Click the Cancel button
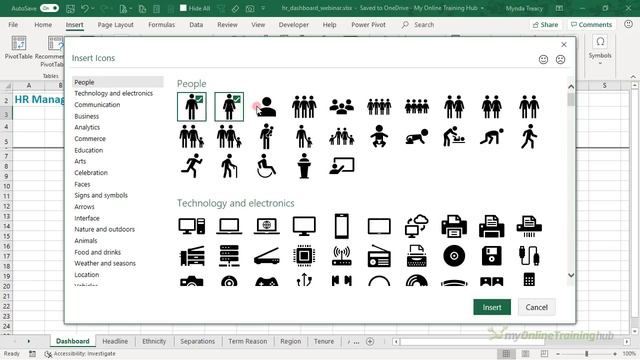The image size is (640, 360). (x=536, y=307)
